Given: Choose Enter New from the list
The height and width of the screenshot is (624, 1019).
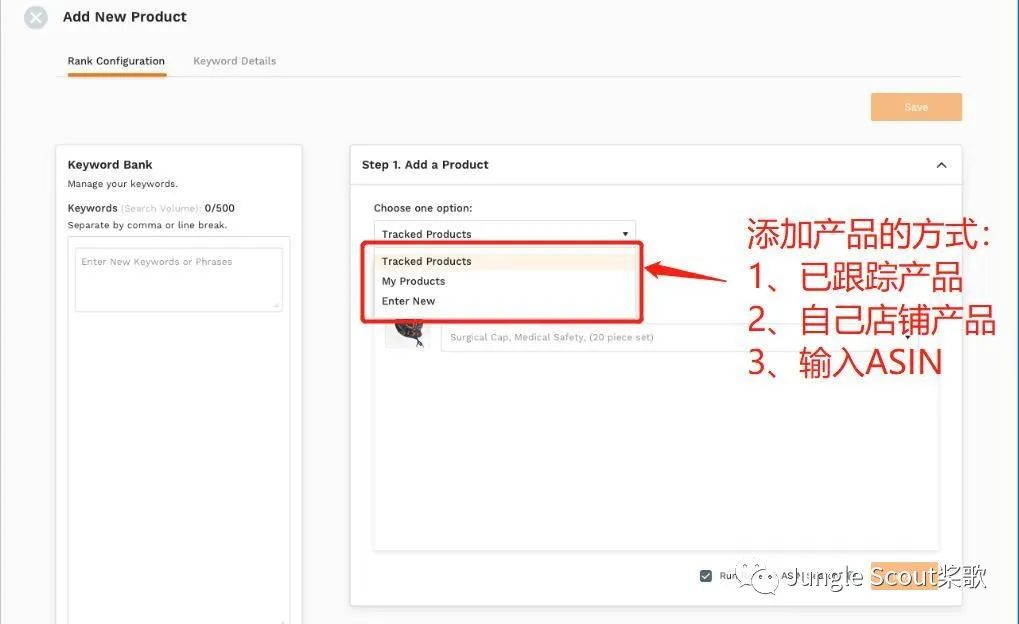Looking at the screenshot, I should click(x=504, y=301).
